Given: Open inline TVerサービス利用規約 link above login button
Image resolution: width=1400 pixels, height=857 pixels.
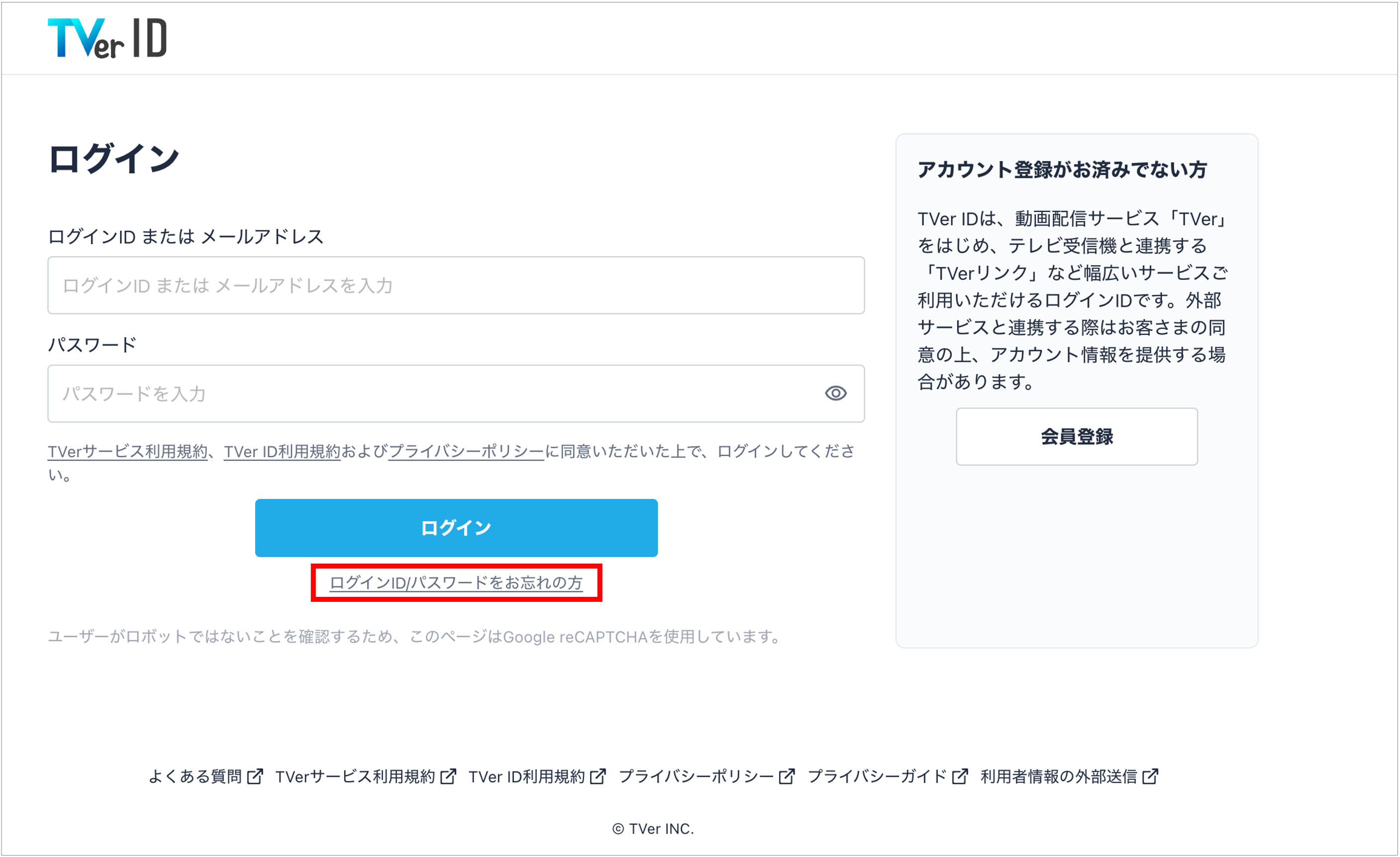Looking at the screenshot, I should coord(128,452).
